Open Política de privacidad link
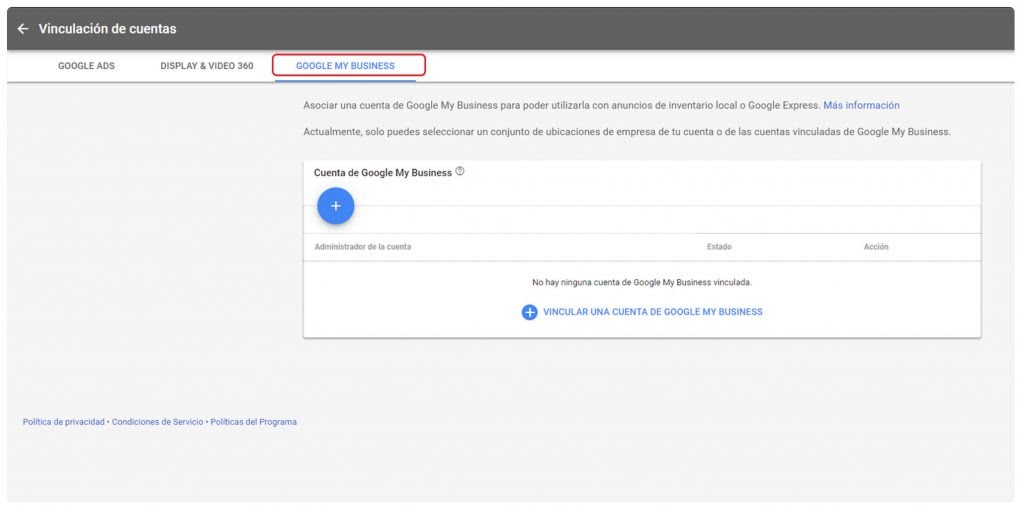 tap(63, 422)
